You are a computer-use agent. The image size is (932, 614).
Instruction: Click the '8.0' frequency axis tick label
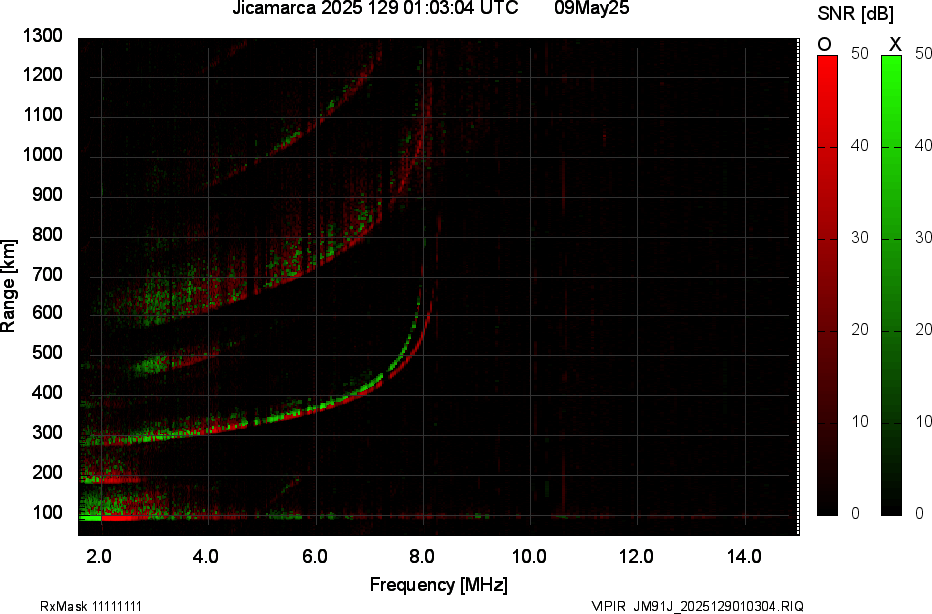(x=421, y=557)
